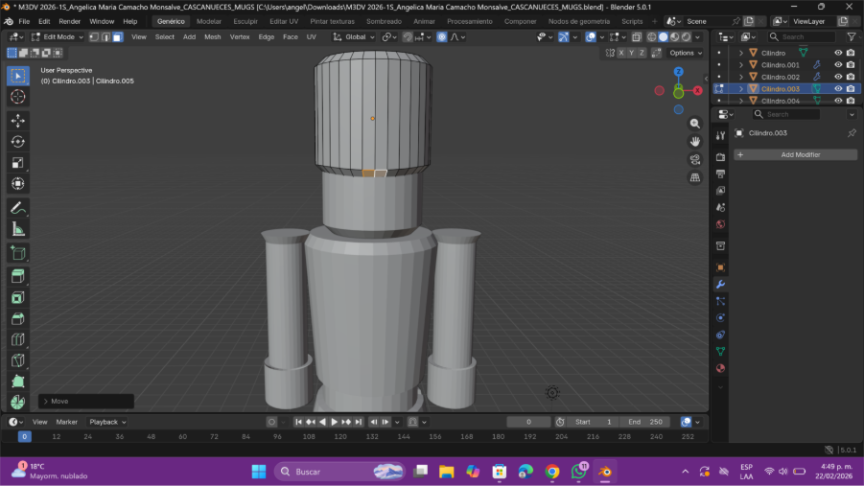Open the Playback dropdown
The height and width of the screenshot is (486, 864).
pos(107,422)
